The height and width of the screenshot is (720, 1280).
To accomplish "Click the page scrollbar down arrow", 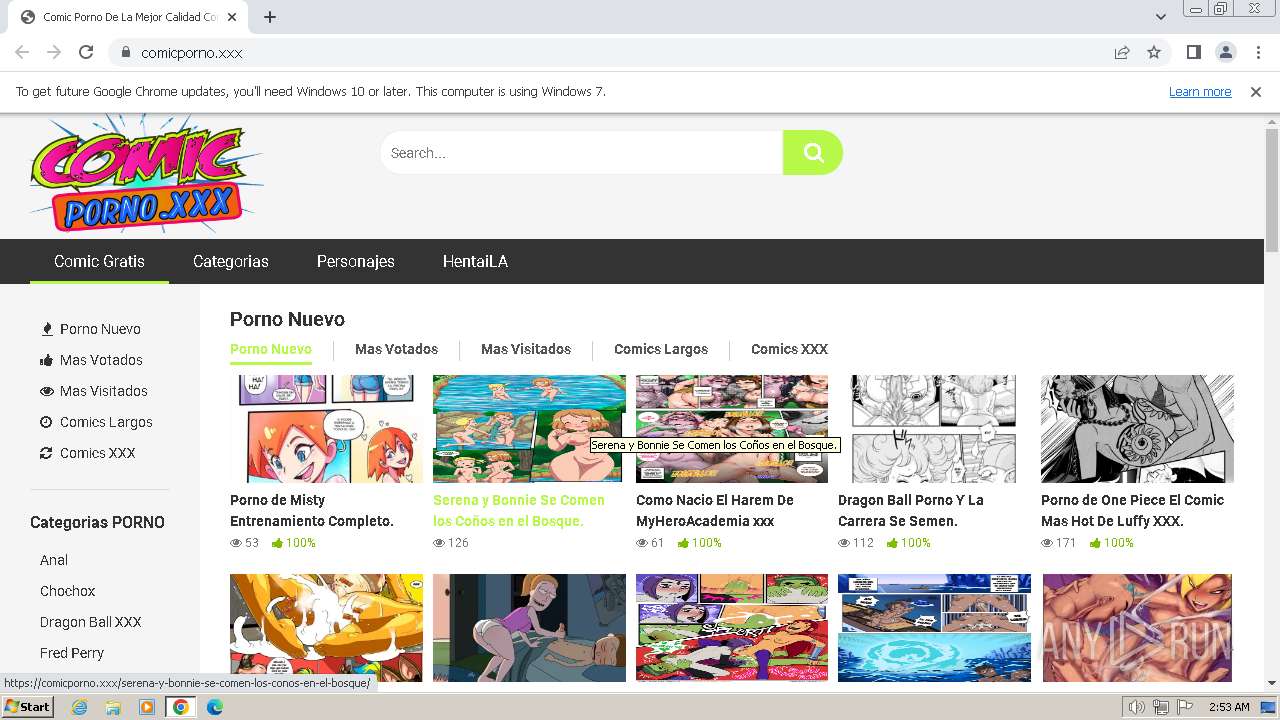I will click(x=1272, y=684).
